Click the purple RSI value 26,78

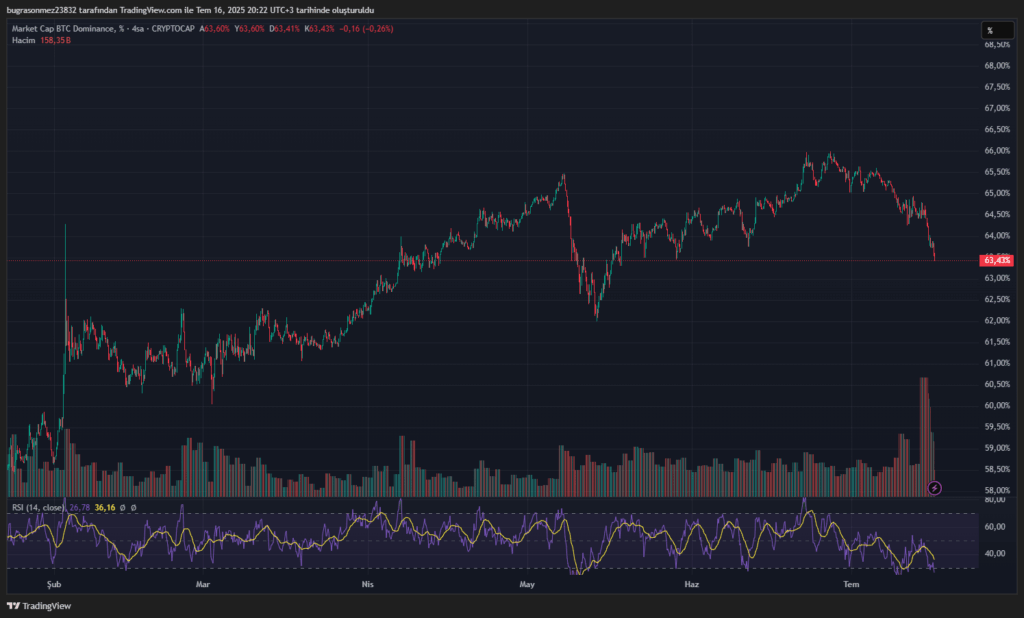click(80, 508)
